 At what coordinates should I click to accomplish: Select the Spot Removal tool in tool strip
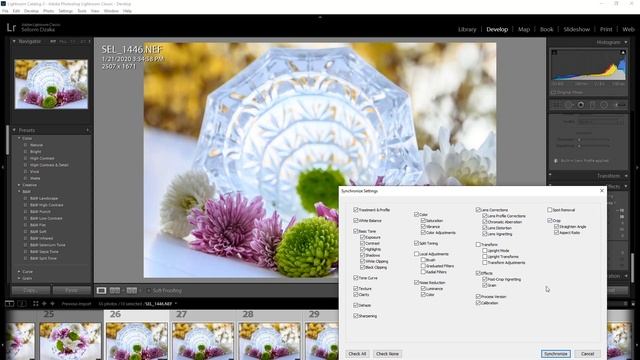pos(569,105)
